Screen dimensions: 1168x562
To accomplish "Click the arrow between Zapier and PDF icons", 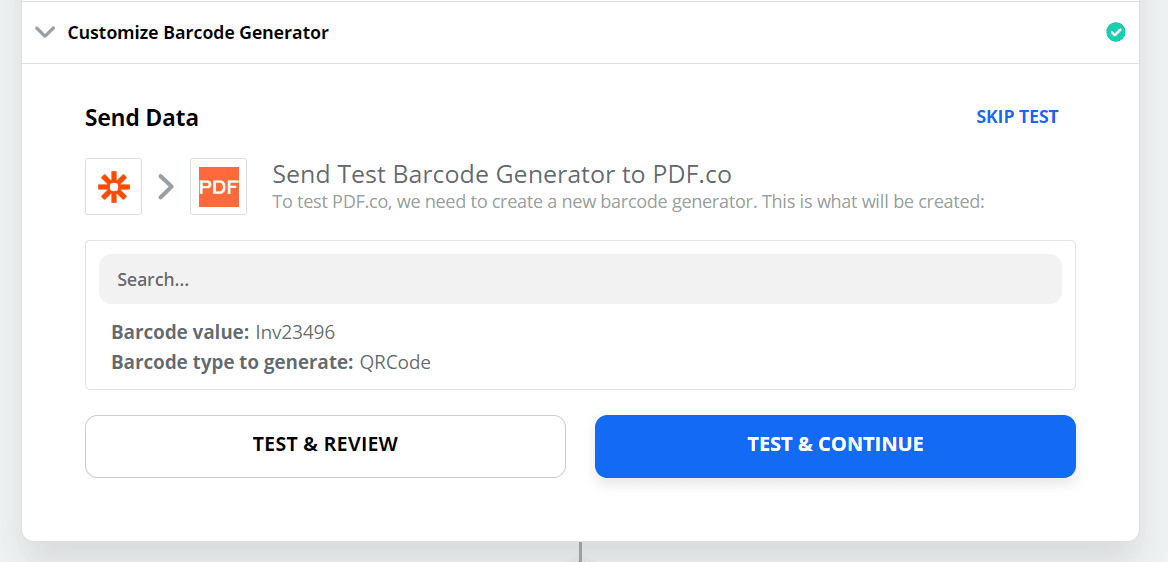I will tap(166, 187).
